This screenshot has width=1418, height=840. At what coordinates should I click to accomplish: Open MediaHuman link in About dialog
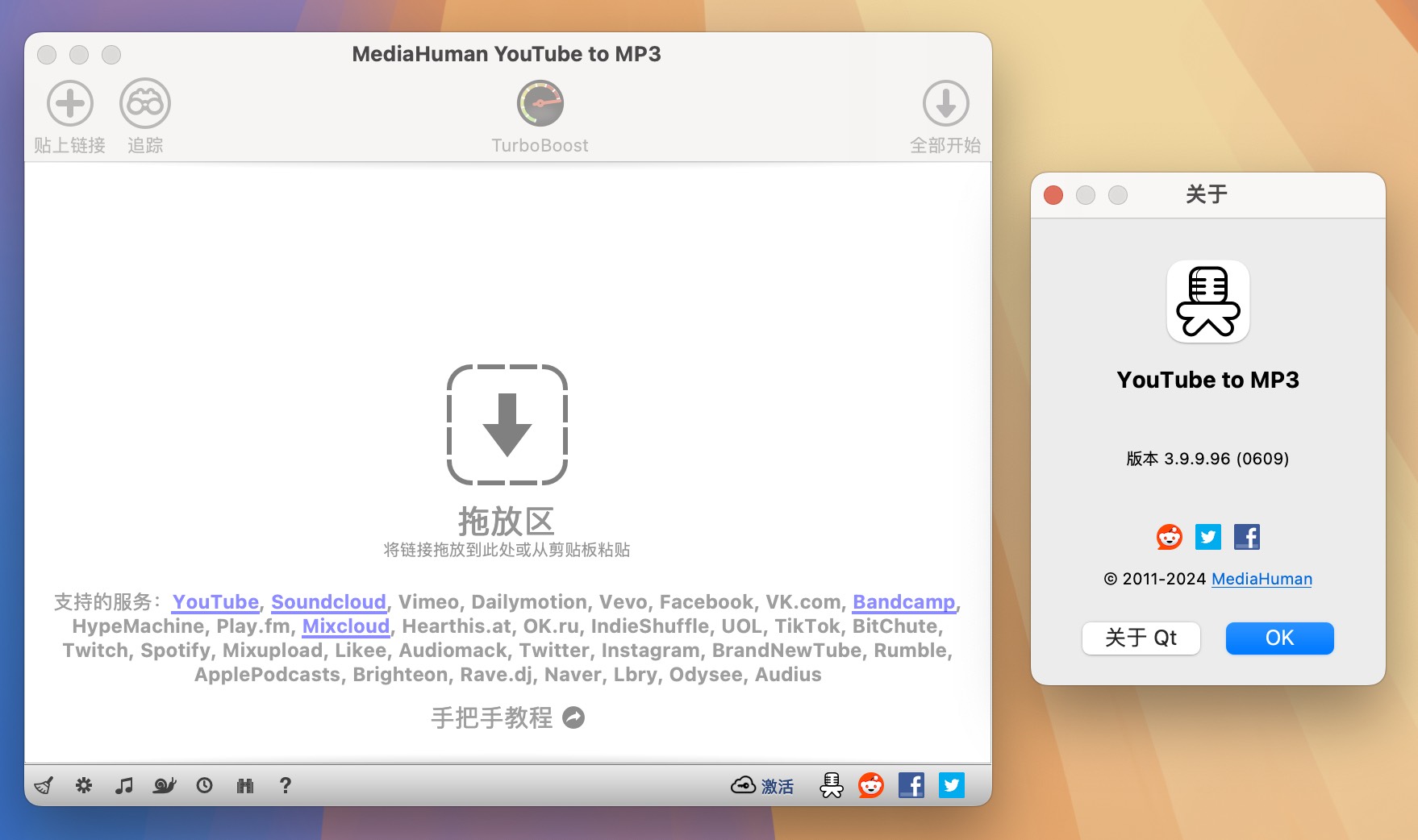pos(1262,579)
